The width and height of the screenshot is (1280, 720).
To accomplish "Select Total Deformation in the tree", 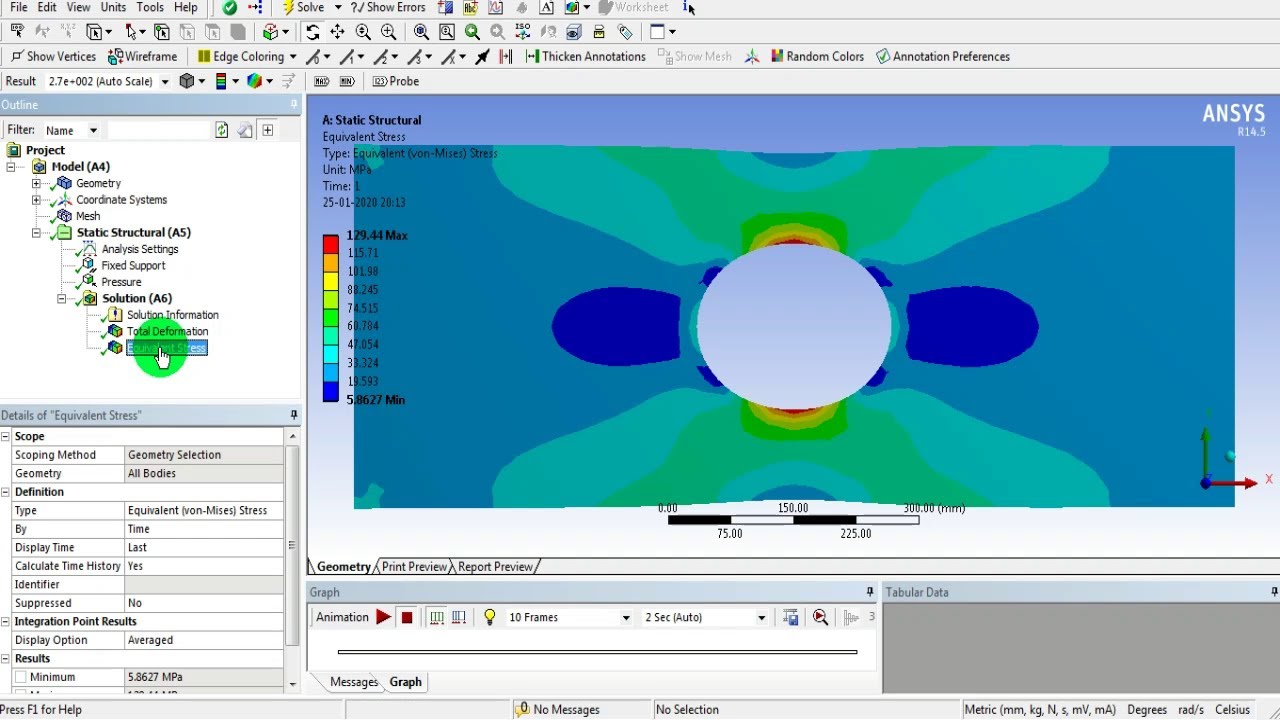I will click(167, 332).
